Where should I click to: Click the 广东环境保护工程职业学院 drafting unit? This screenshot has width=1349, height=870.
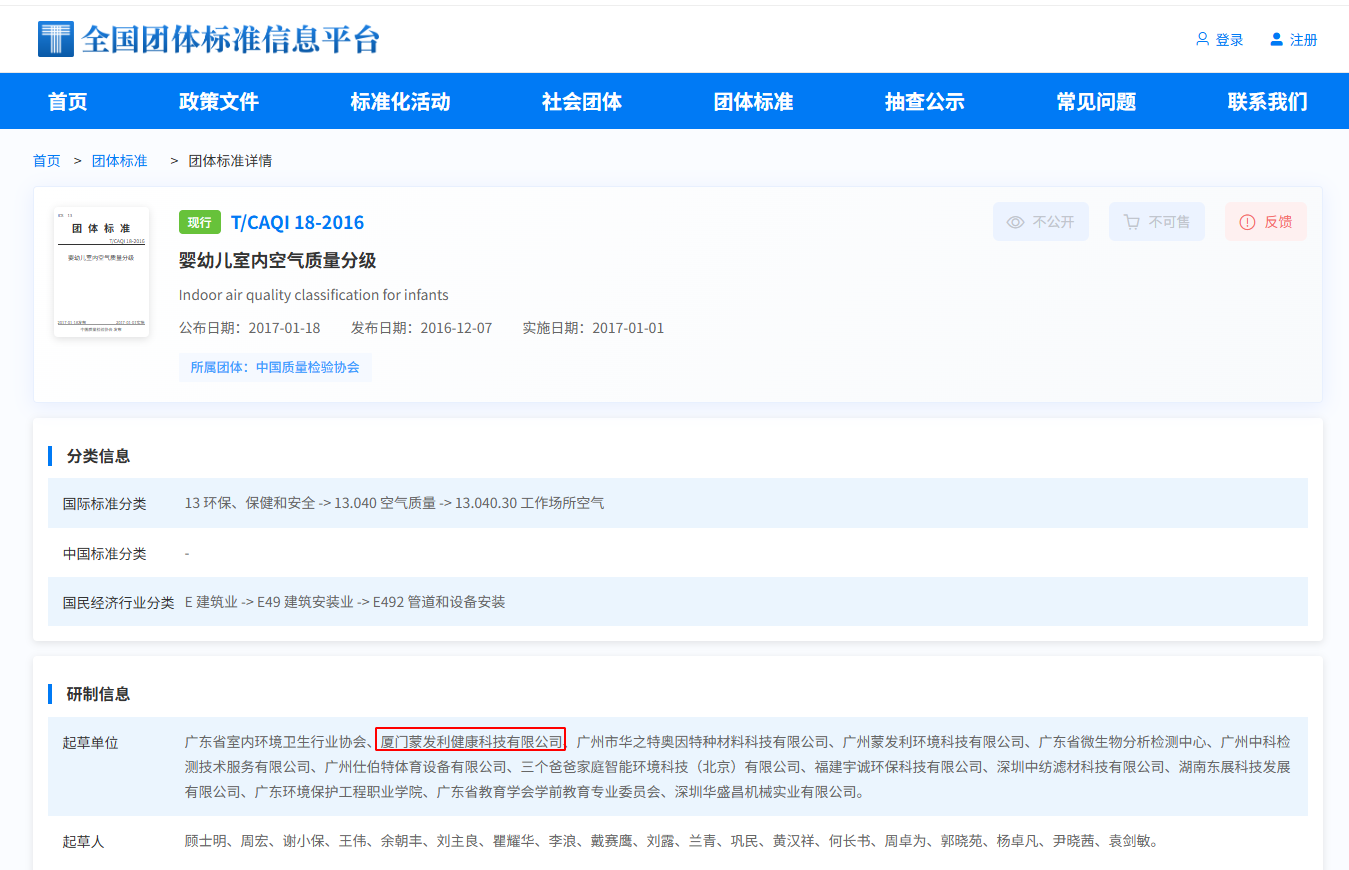point(339,792)
